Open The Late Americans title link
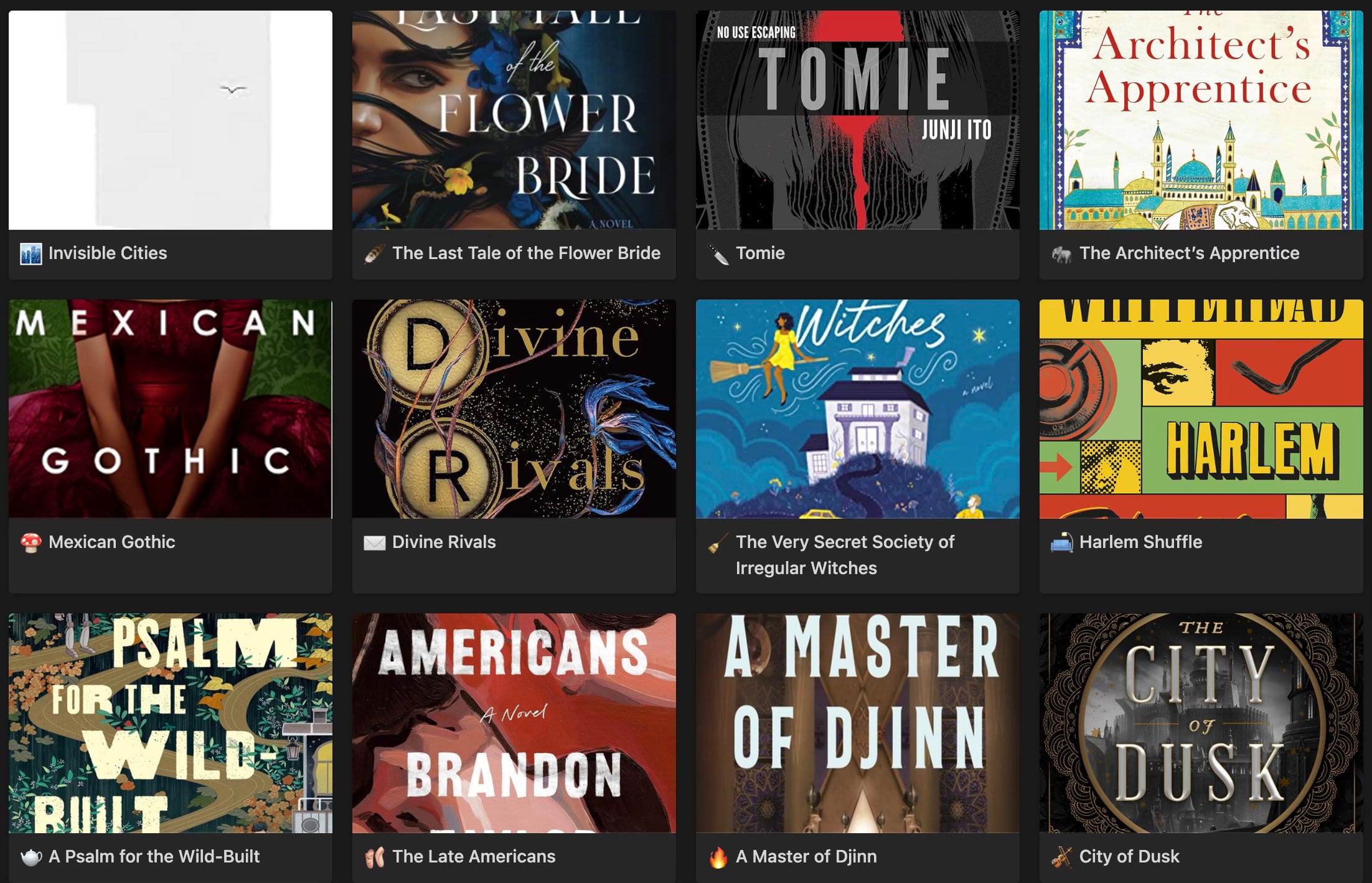The image size is (1372, 883). click(474, 856)
